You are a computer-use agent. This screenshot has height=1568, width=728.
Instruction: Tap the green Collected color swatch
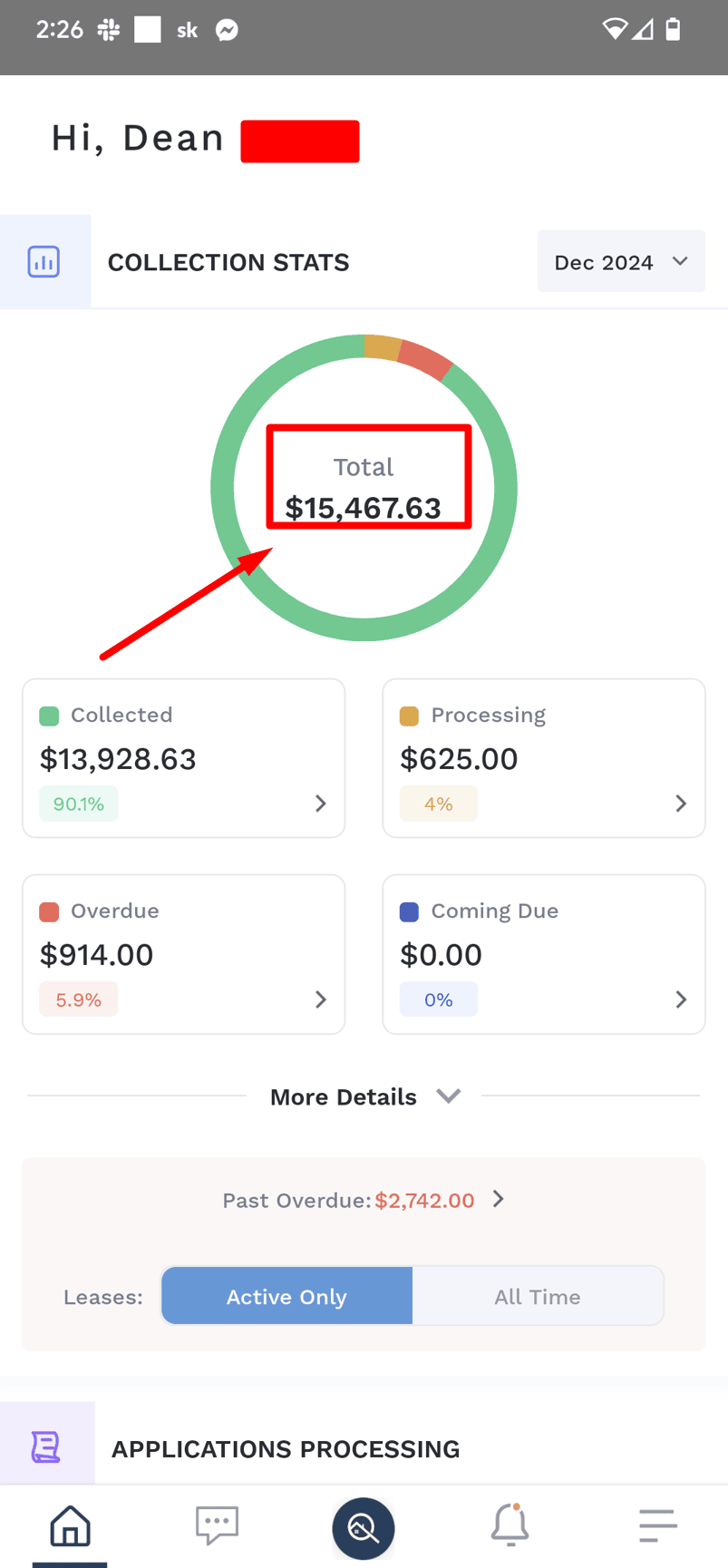(x=49, y=716)
